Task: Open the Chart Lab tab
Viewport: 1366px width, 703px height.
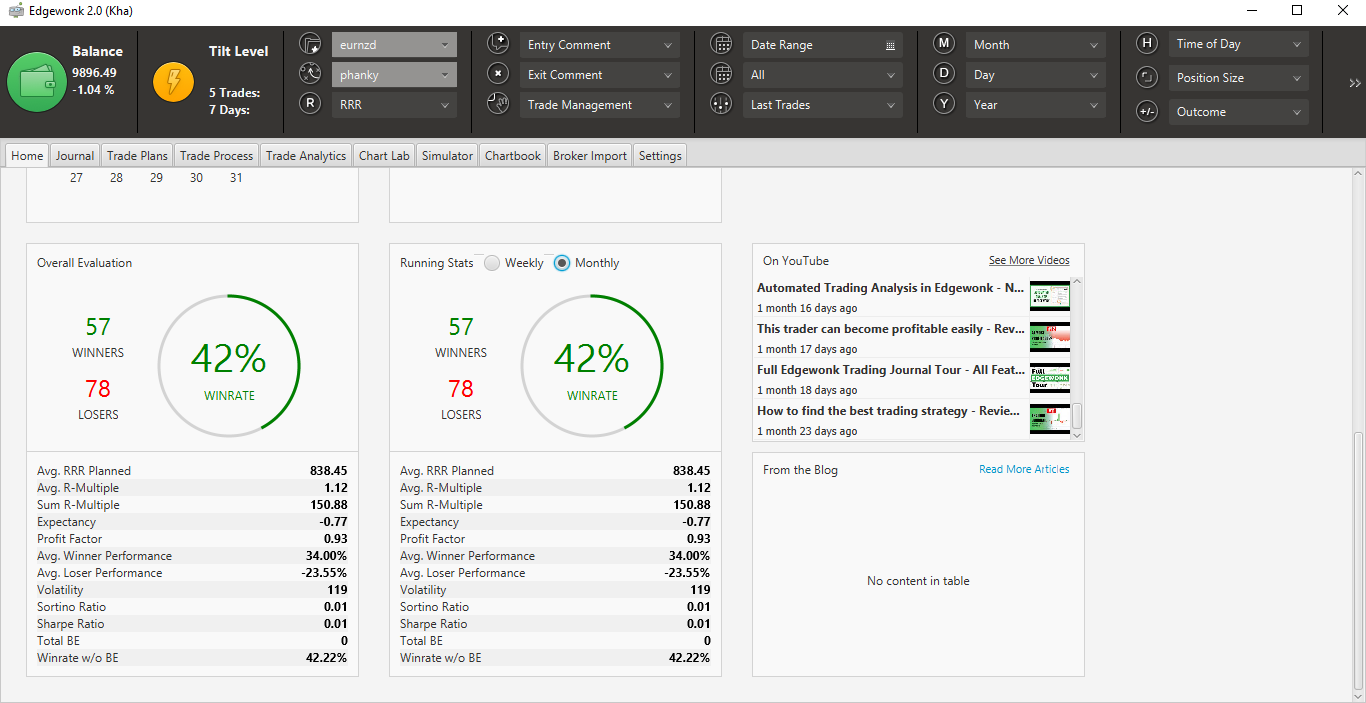Action: (x=385, y=156)
